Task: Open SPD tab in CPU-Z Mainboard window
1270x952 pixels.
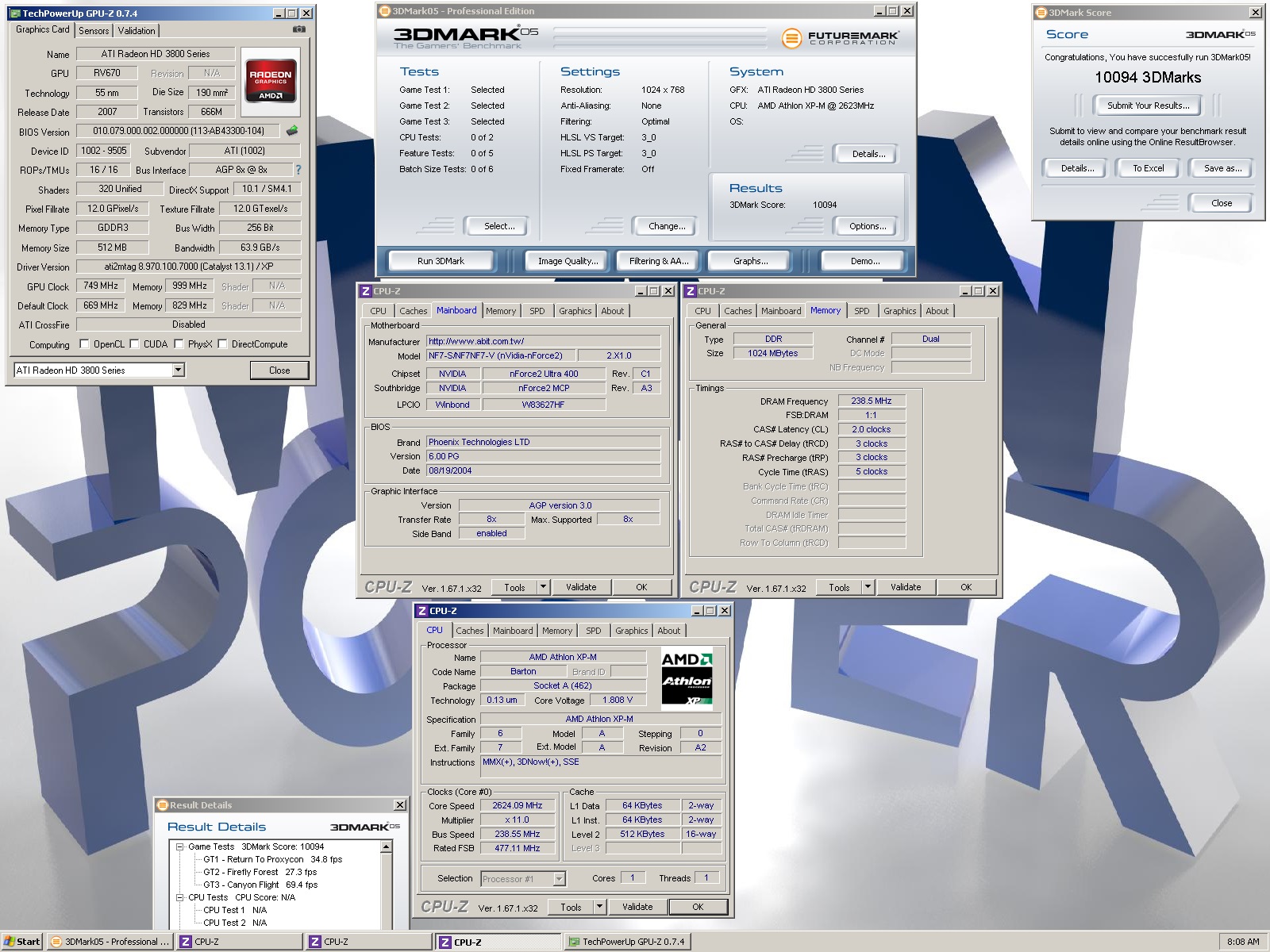Action: coord(537,311)
